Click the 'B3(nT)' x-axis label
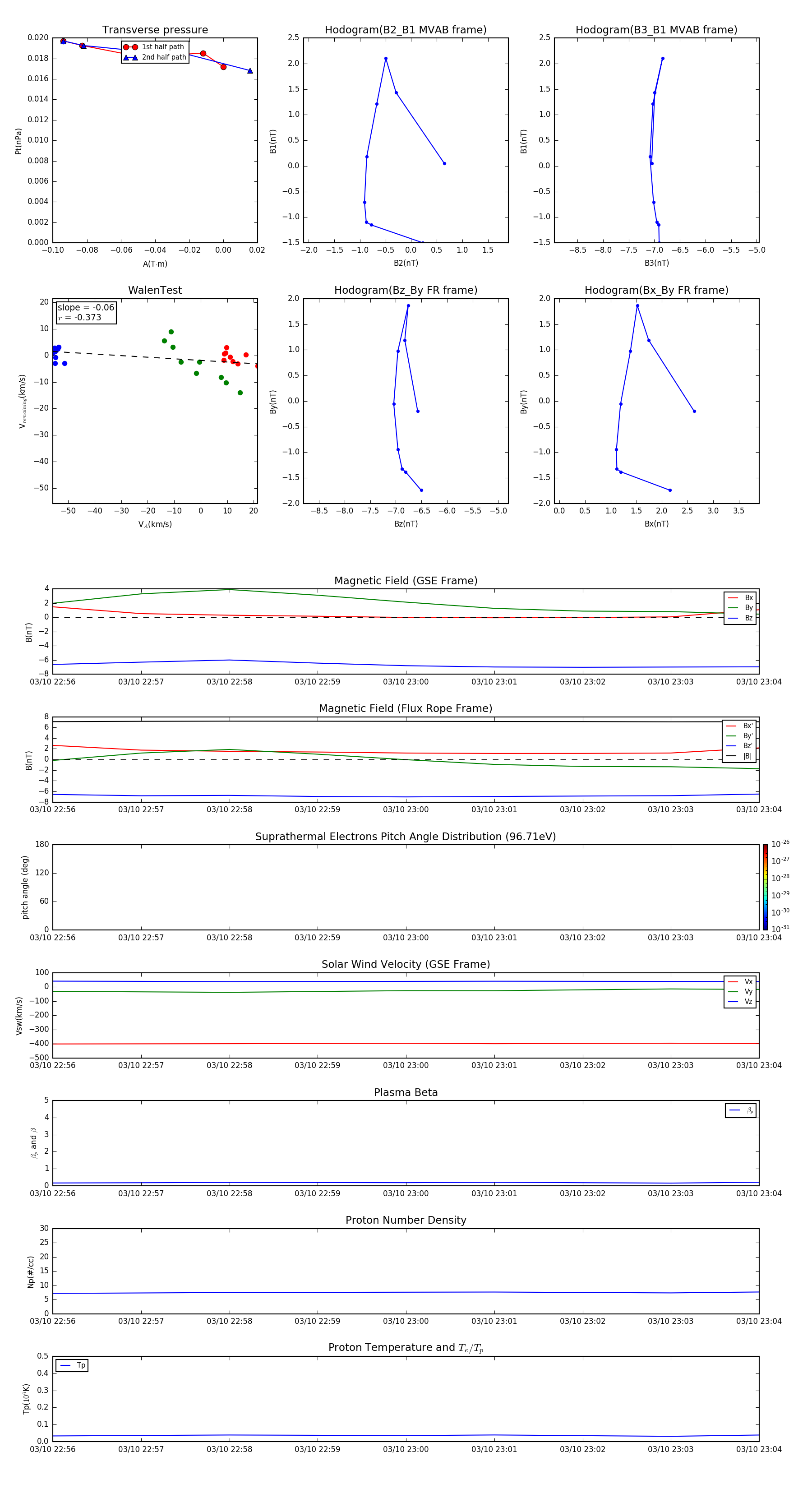Image resolution: width=812 pixels, height=1489 pixels. pos(656,264)
